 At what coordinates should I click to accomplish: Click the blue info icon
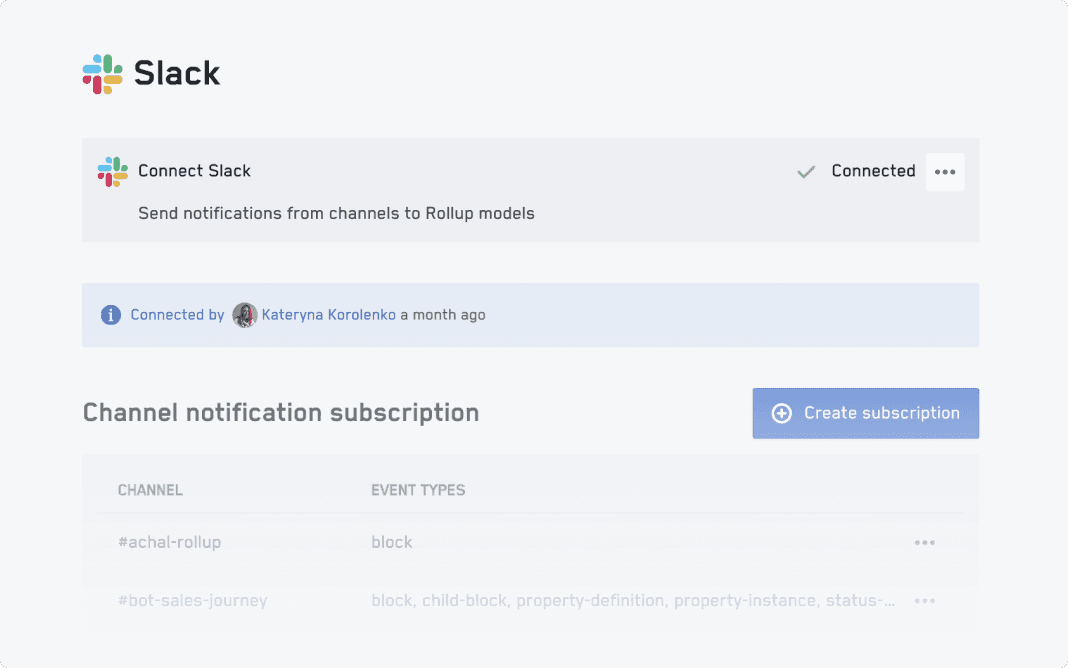[111, 315]
